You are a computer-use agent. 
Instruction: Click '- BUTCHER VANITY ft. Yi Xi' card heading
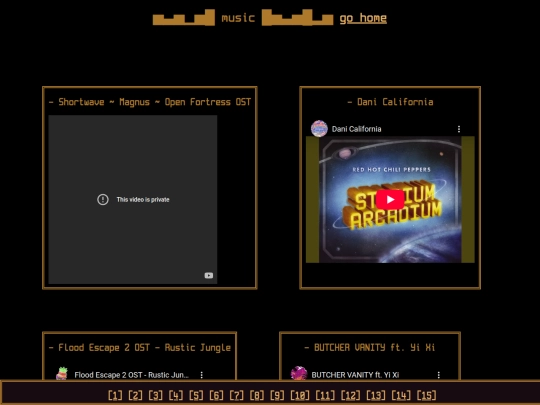pyautogui.click(x=370, y=347)
